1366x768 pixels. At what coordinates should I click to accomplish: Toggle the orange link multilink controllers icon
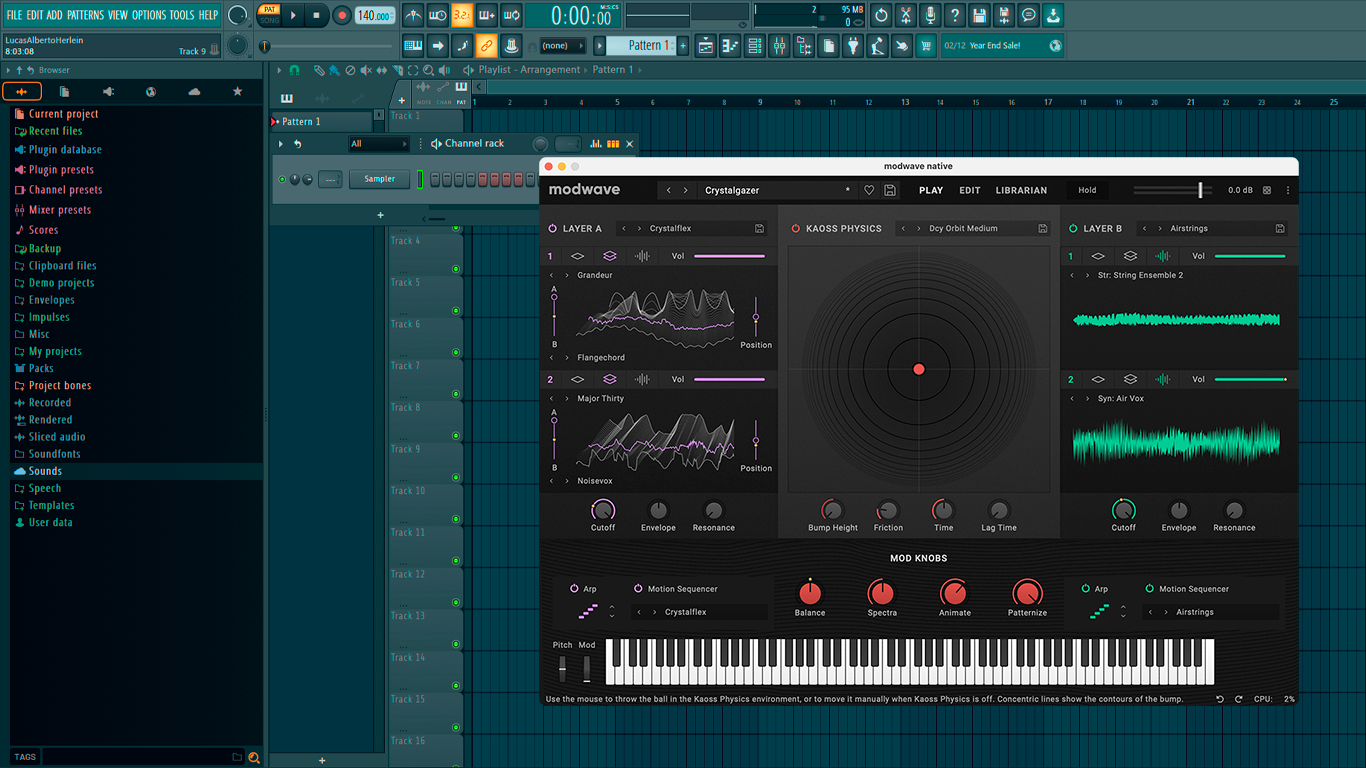pyautogui.click(x=487, y=46)
